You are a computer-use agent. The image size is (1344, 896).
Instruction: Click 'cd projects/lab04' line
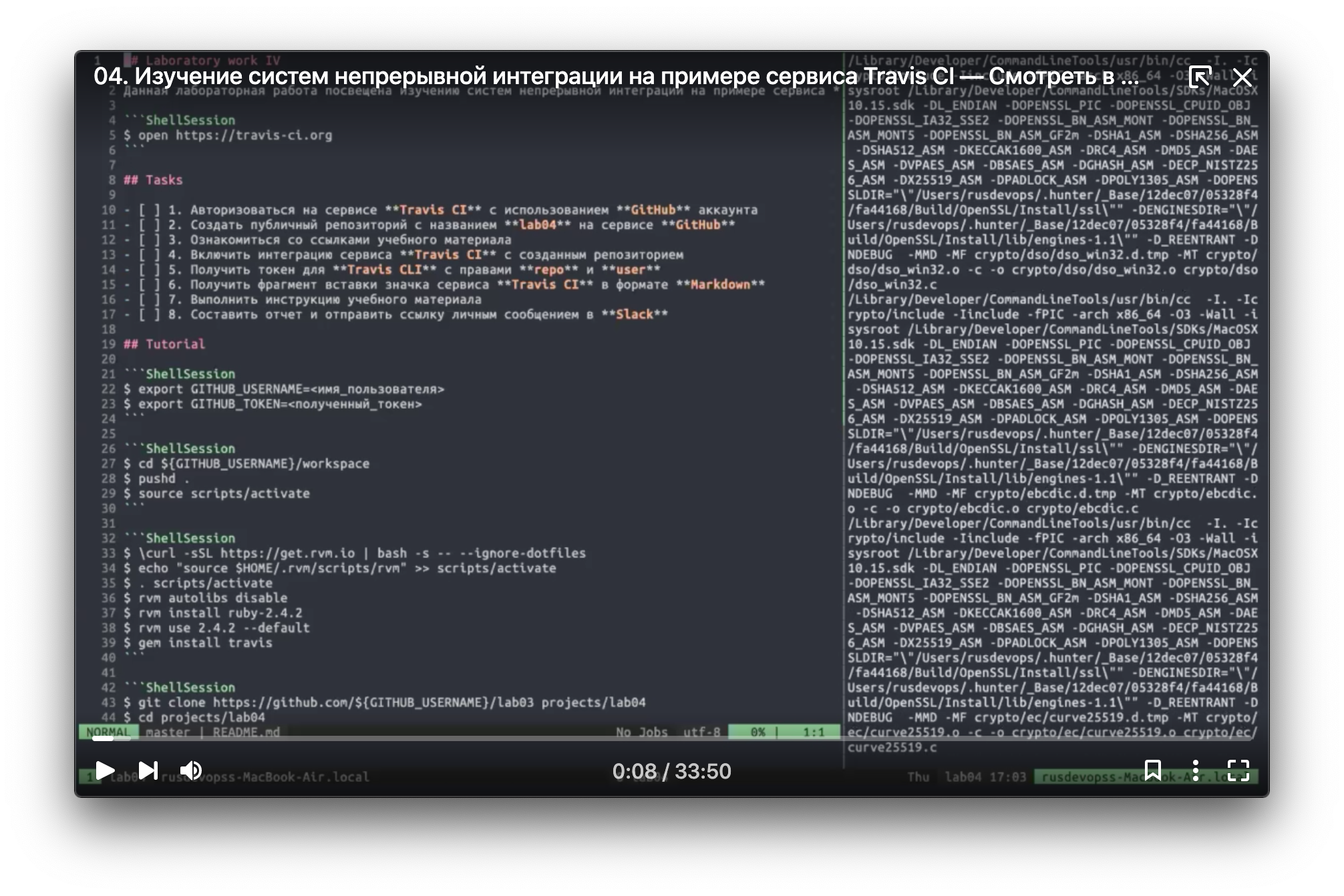pos(194,718)
